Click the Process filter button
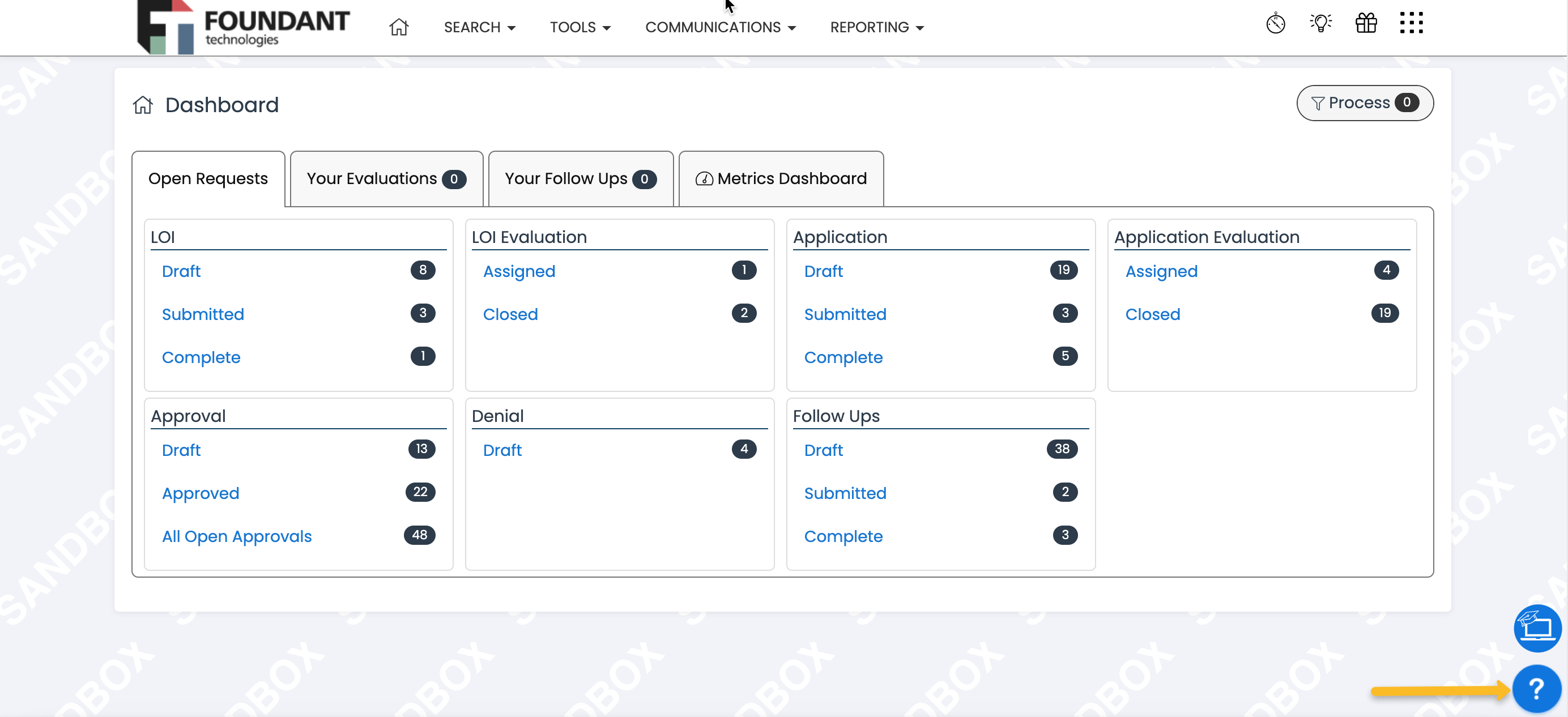 (x=1364, y=103)
